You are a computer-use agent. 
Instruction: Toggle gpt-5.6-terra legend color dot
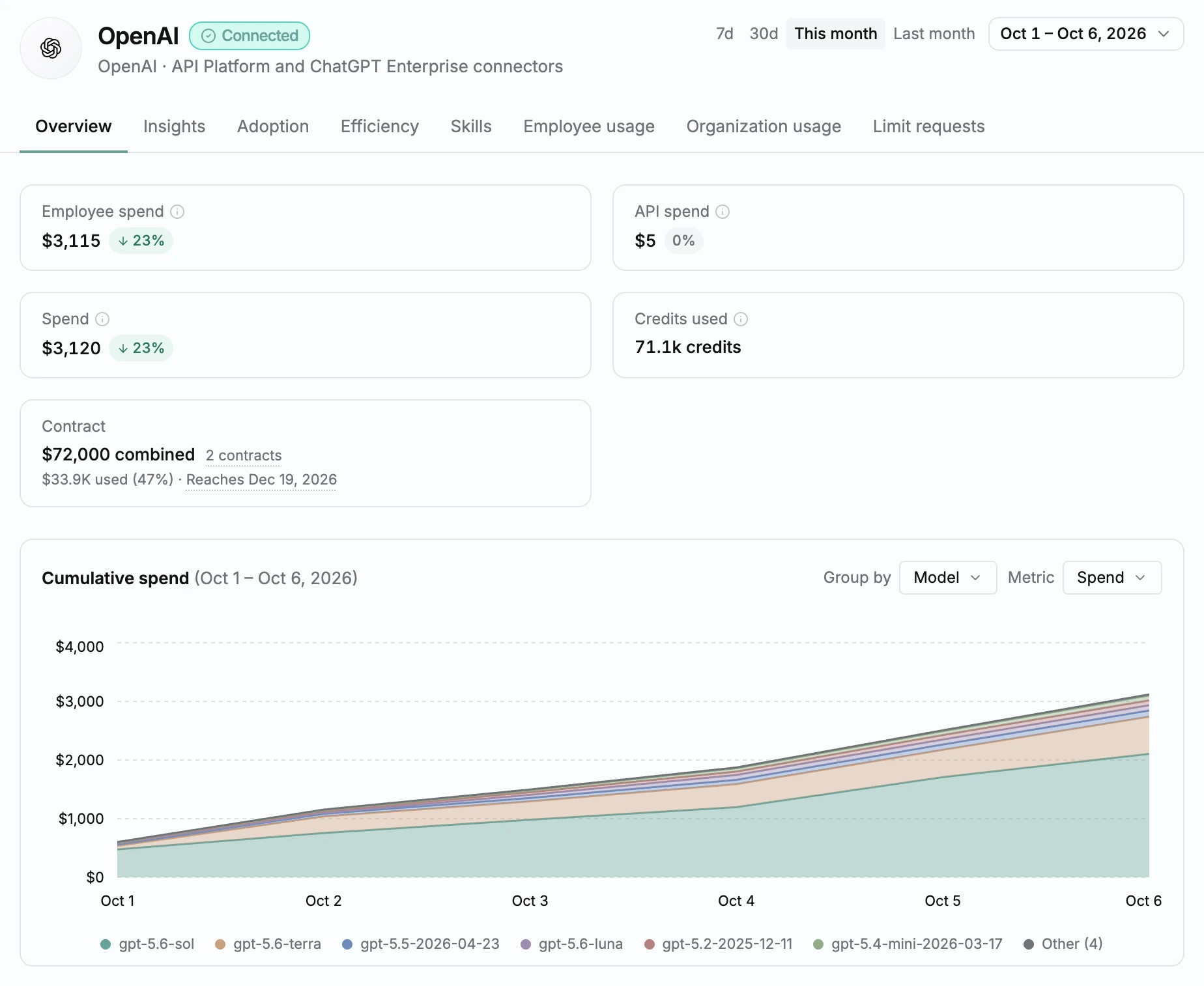click(220, 944)
